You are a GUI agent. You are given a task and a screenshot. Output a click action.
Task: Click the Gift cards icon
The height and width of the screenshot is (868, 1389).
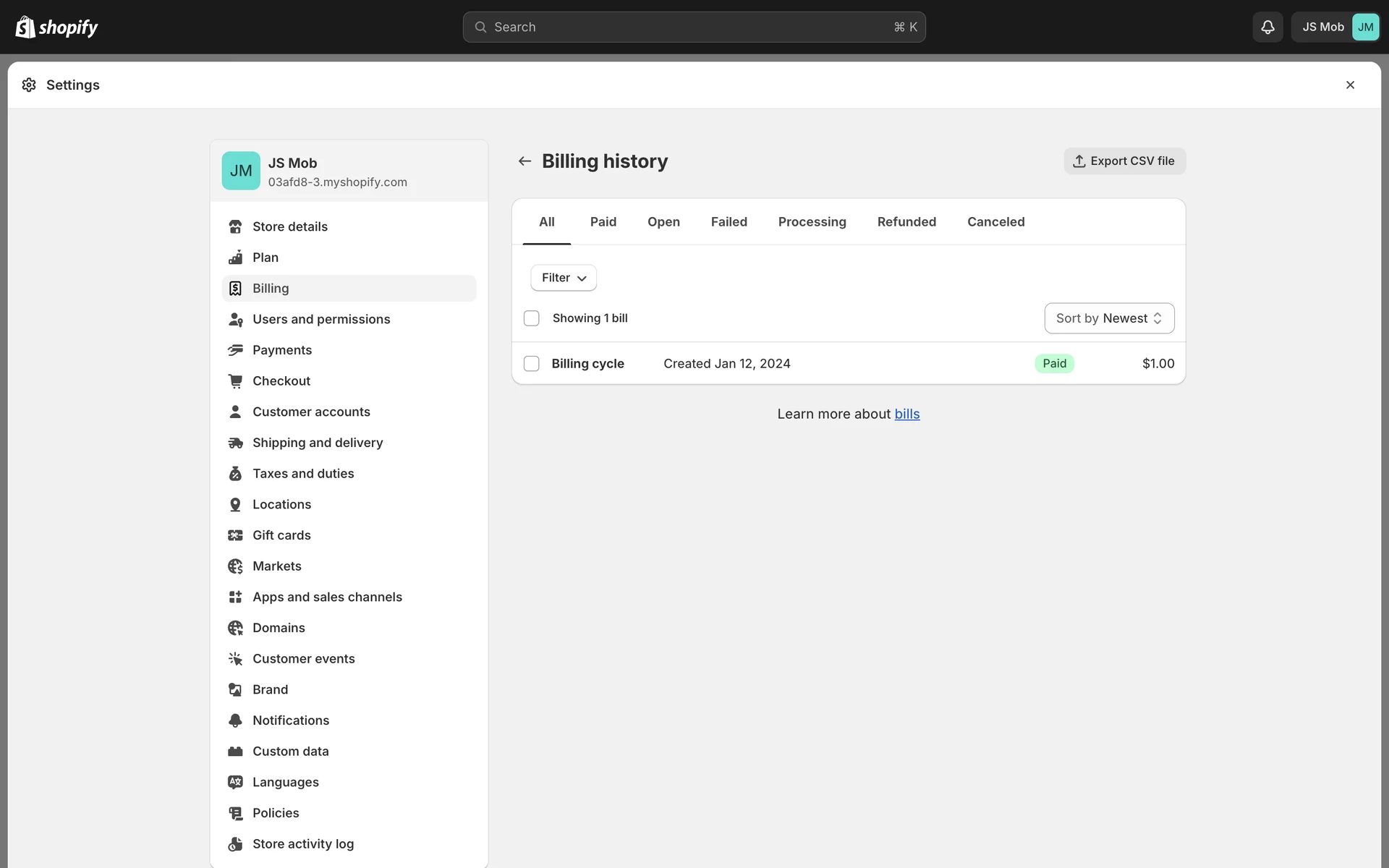[235, 535]
